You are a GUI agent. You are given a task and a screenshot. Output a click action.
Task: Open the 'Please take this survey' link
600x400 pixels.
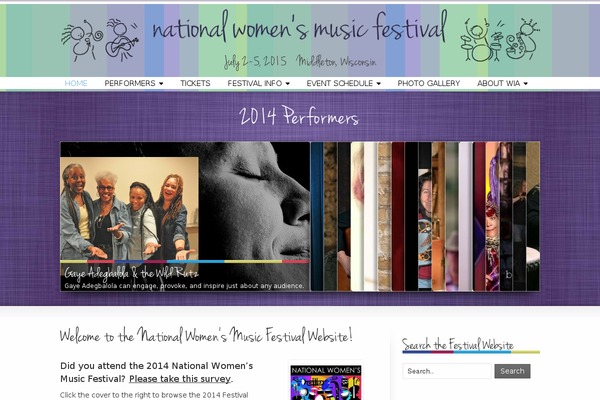click(180, 379)
